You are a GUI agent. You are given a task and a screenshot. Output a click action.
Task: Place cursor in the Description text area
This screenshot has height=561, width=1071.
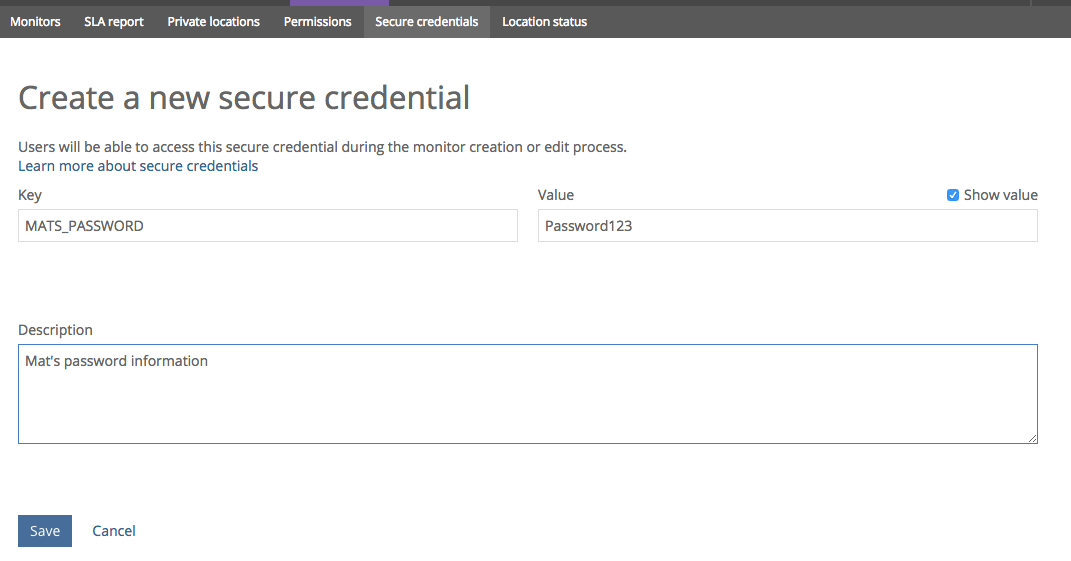(x=527, y=394)
